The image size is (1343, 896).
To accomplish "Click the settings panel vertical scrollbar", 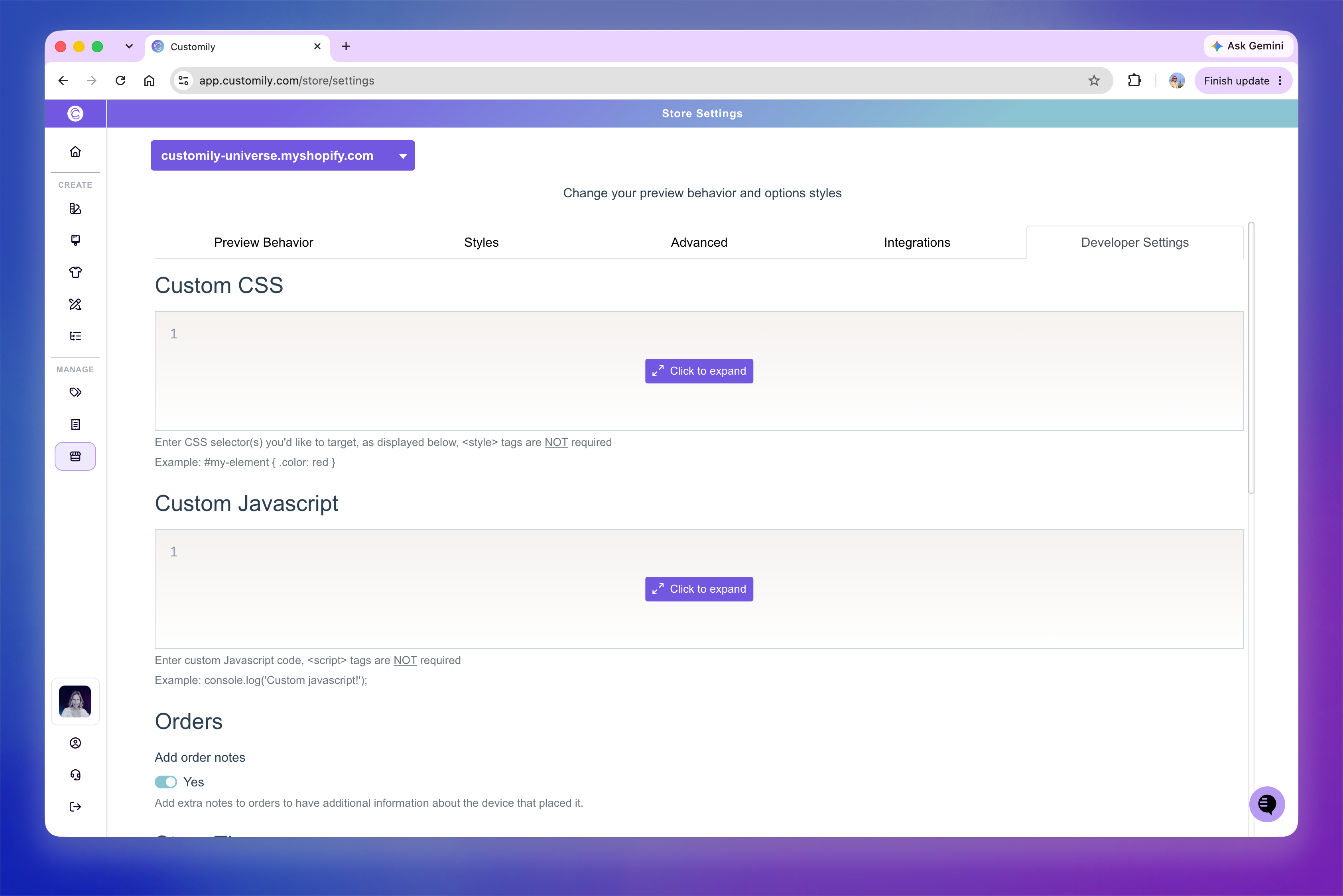I will [x=1251, y=358].
